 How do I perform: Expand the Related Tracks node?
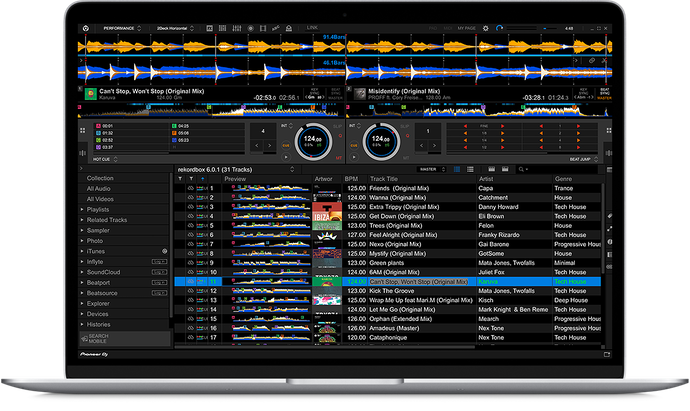(x=82, y=220)
